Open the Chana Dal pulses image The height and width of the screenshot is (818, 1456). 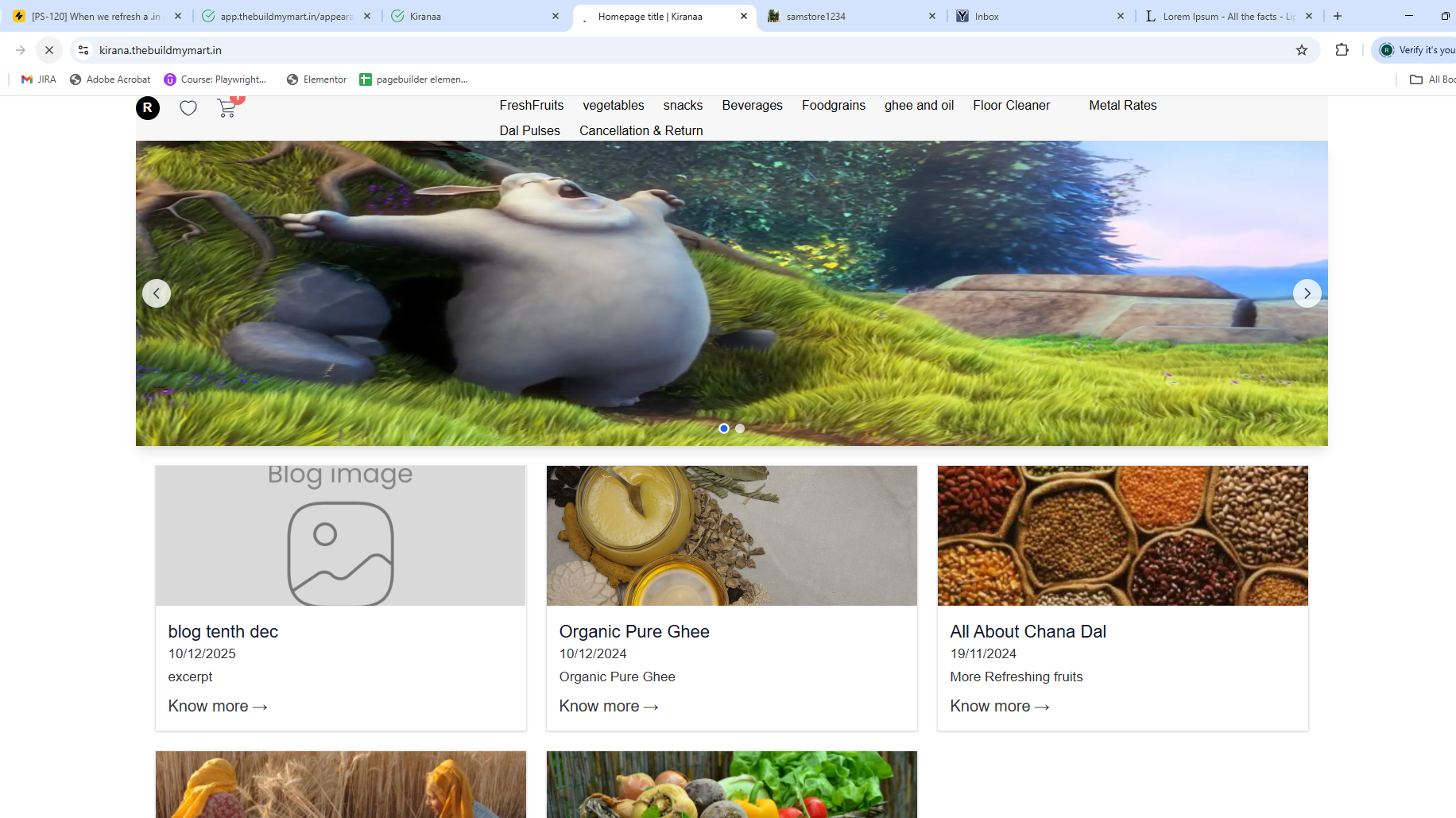1123,536
